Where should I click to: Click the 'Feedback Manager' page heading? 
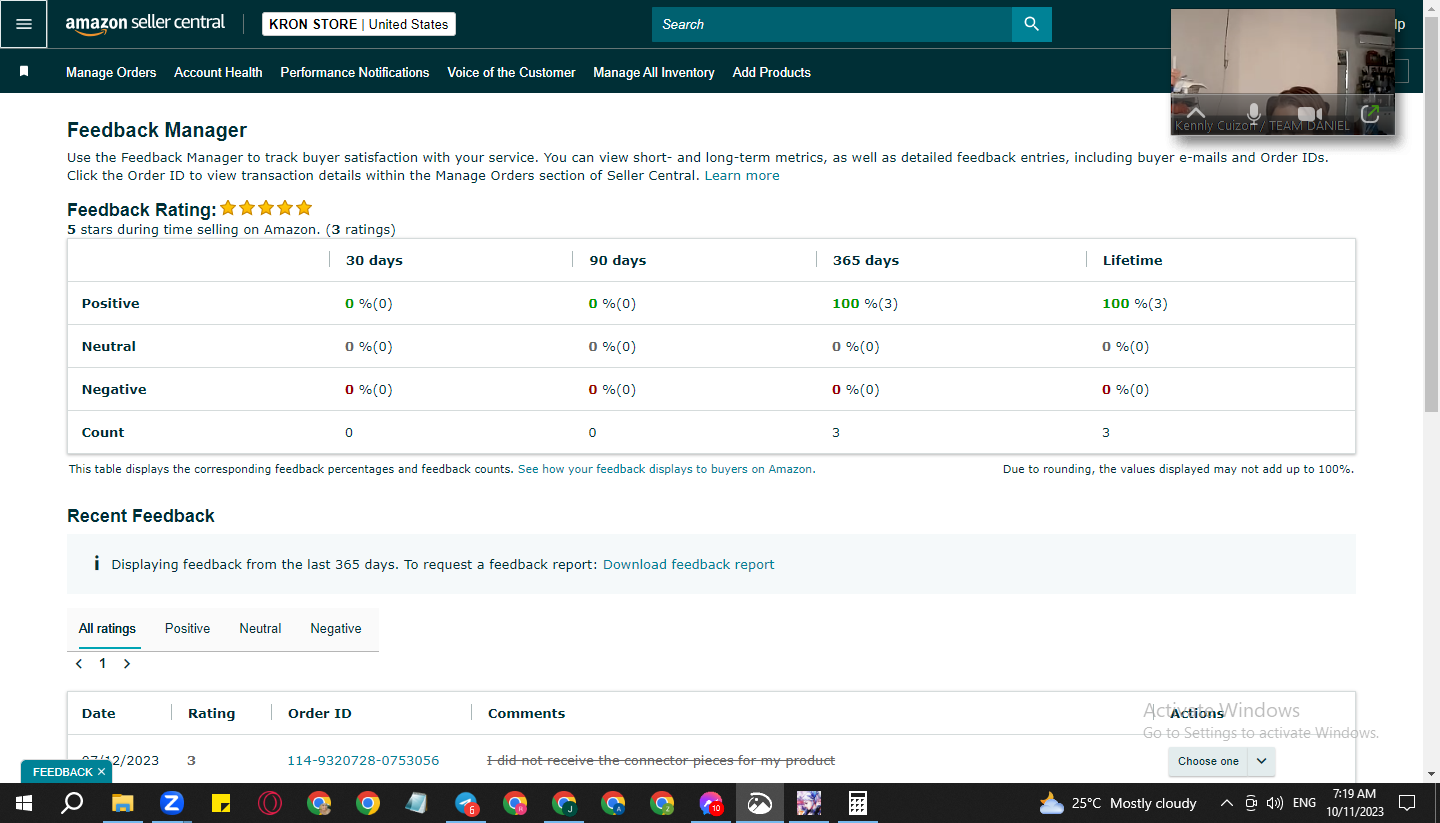157,130
